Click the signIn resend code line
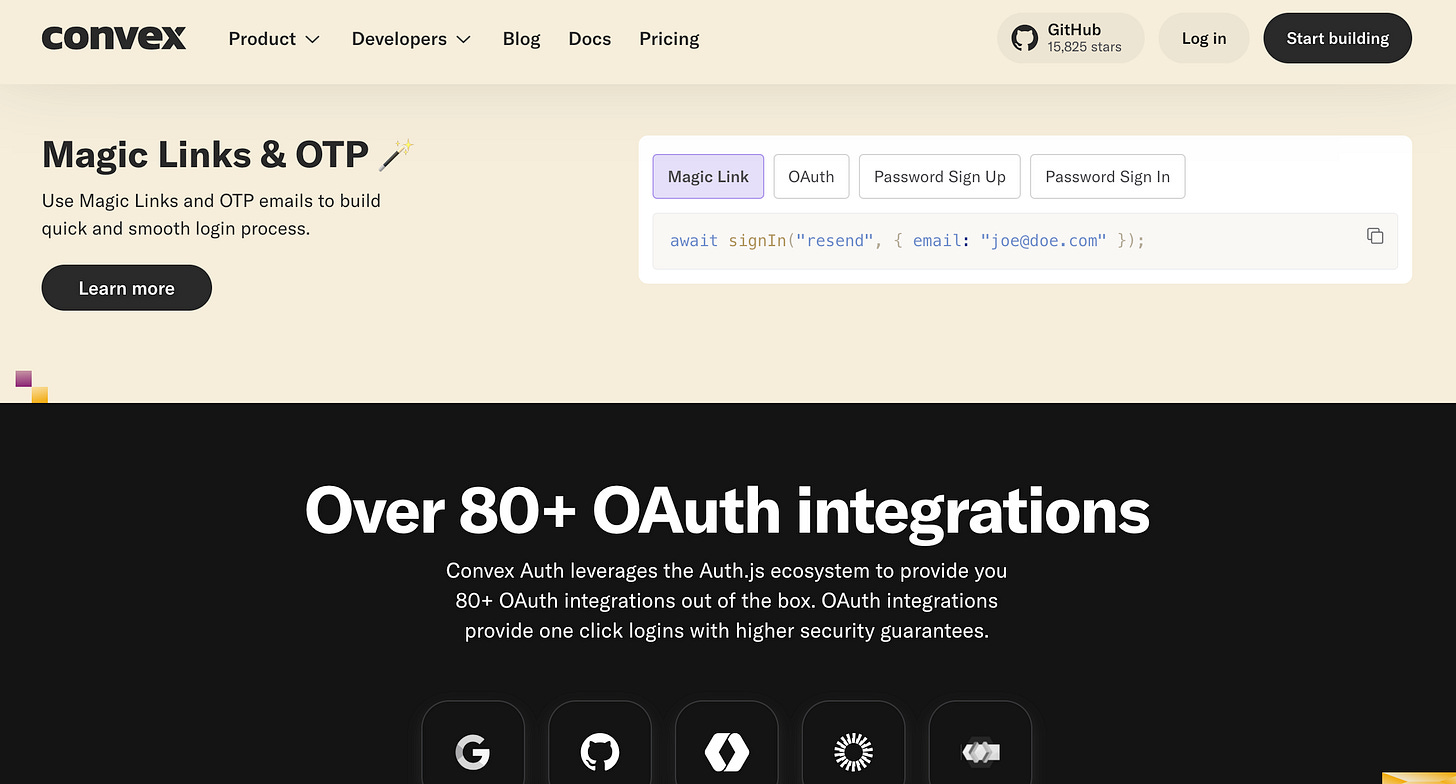This screenshot has height=784, width=1456. 907,241
